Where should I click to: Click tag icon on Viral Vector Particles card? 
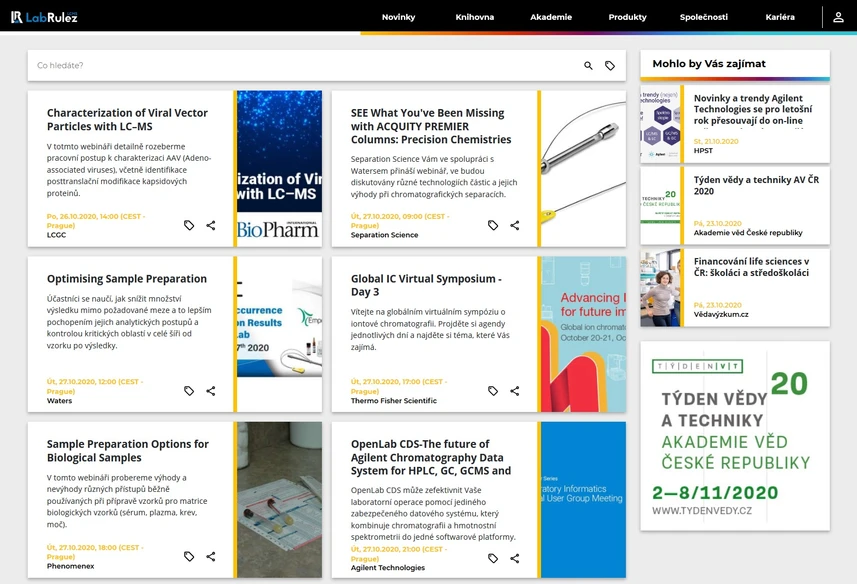click(x=189, y=225)
